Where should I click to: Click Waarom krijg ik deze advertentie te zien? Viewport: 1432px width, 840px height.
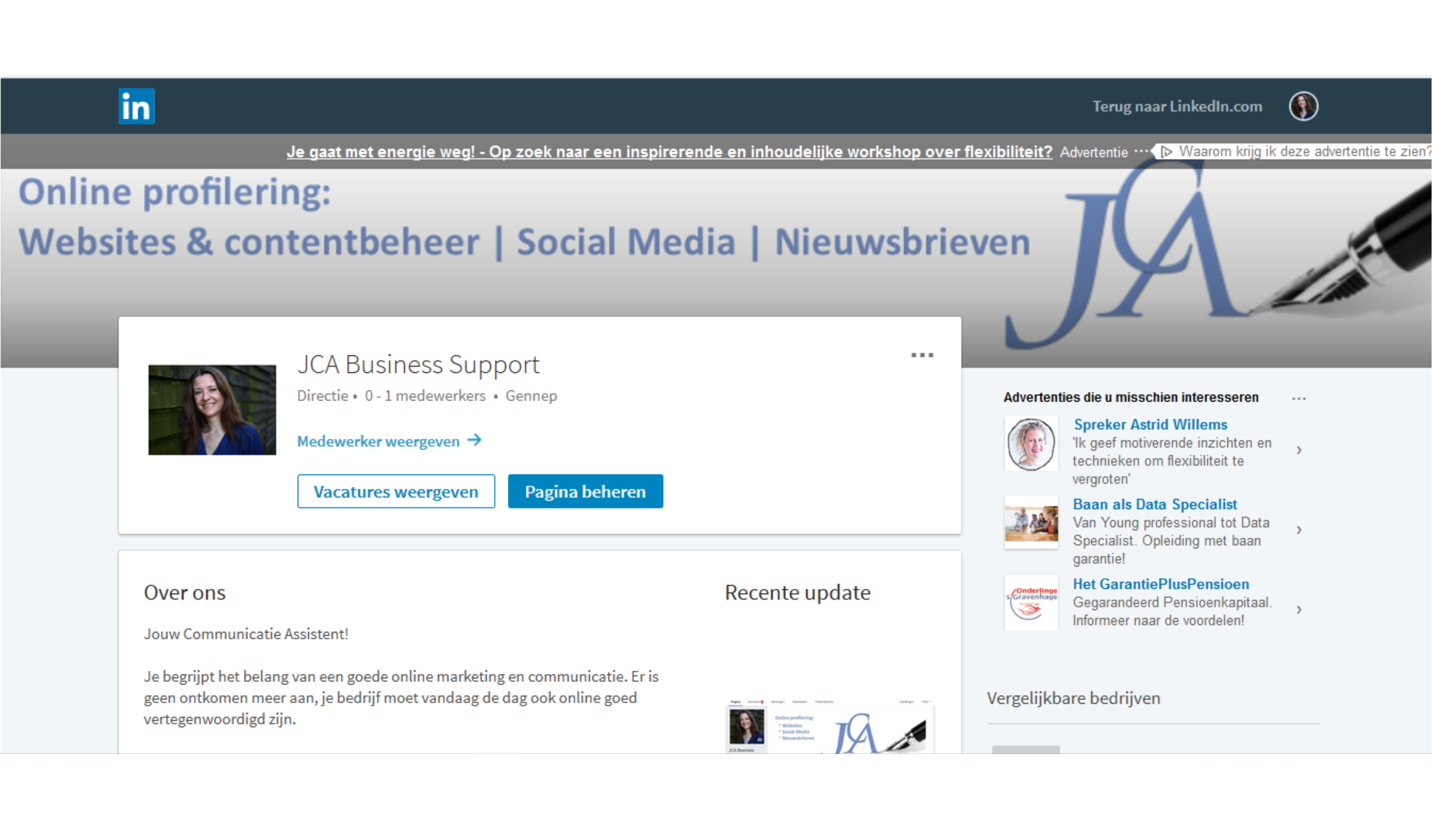(x=1304, y=151)
